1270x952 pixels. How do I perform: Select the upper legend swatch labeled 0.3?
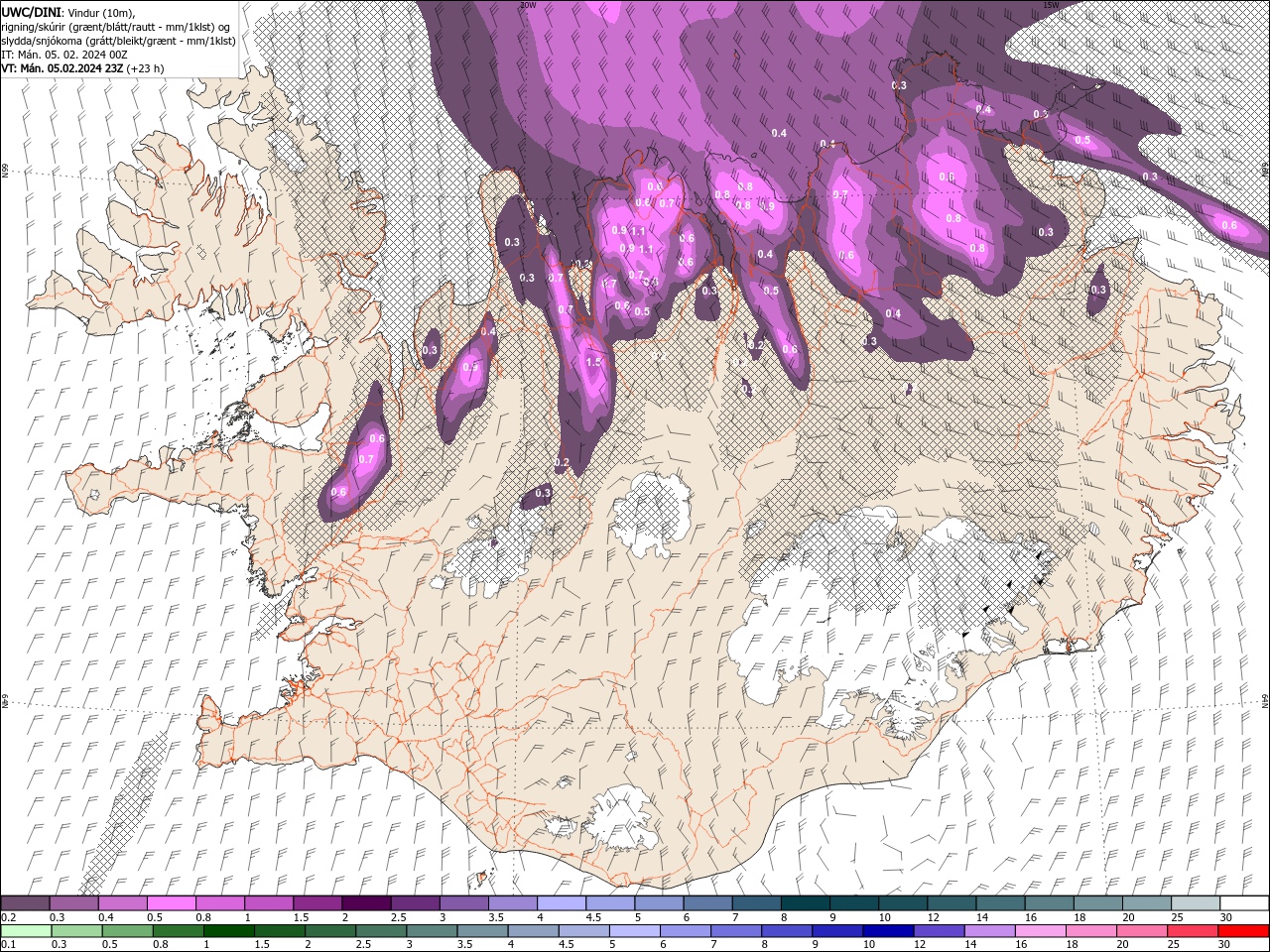[74, 903]
